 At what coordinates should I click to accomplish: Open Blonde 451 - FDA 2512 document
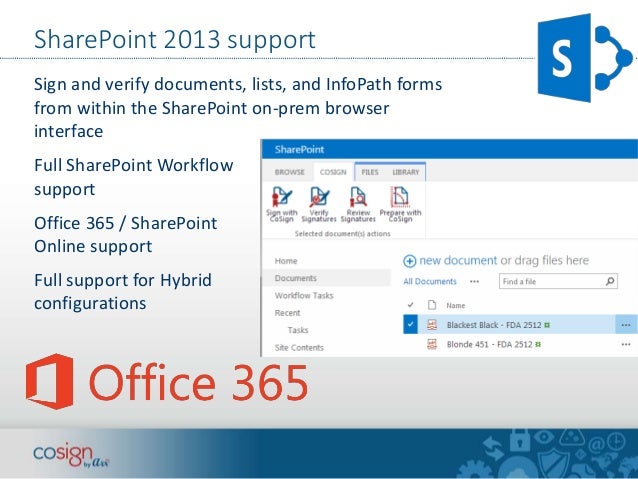489,344
